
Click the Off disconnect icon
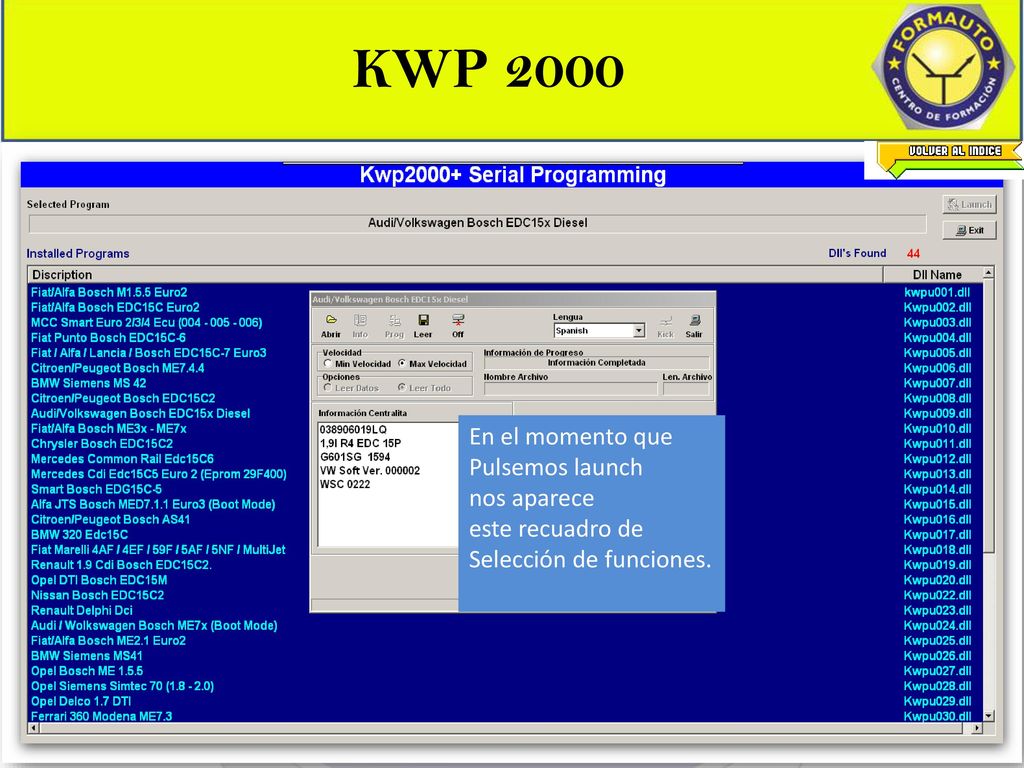point(458,320)
